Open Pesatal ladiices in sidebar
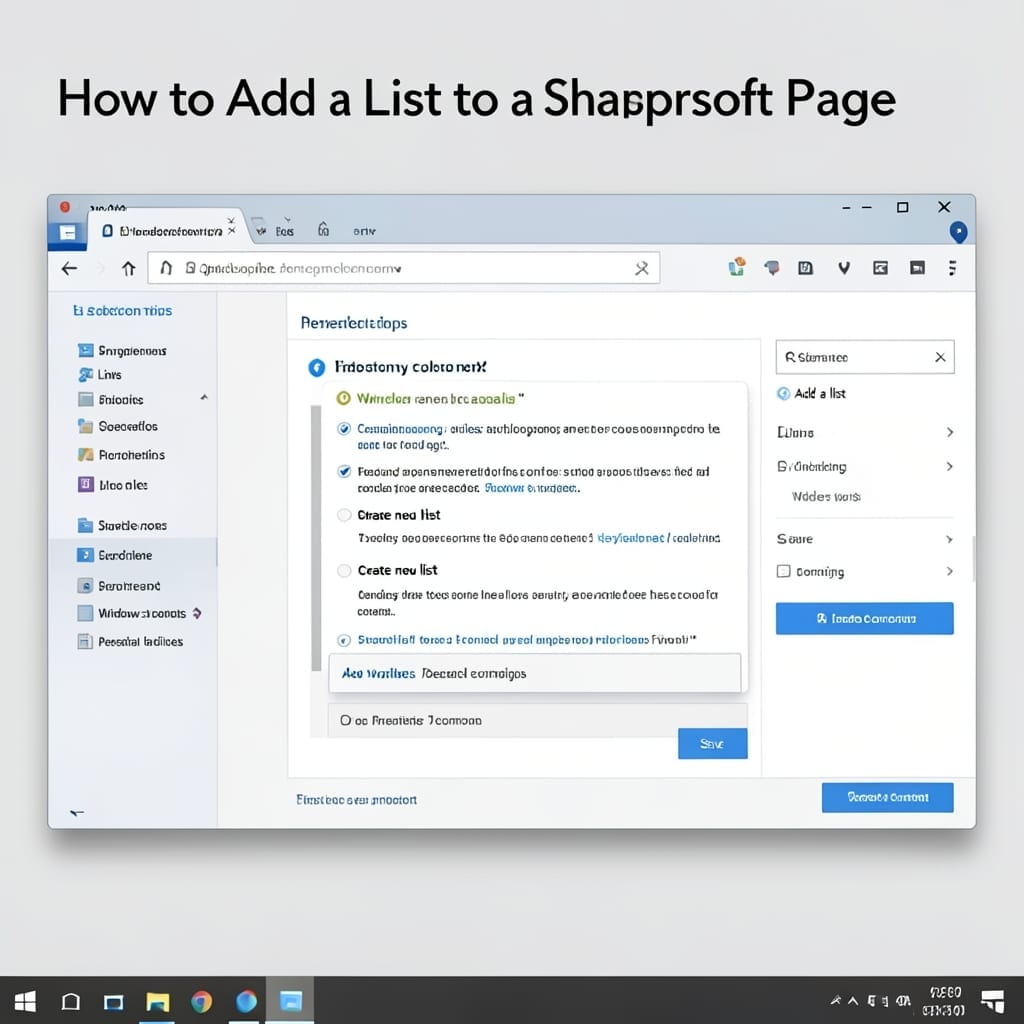 131,642
